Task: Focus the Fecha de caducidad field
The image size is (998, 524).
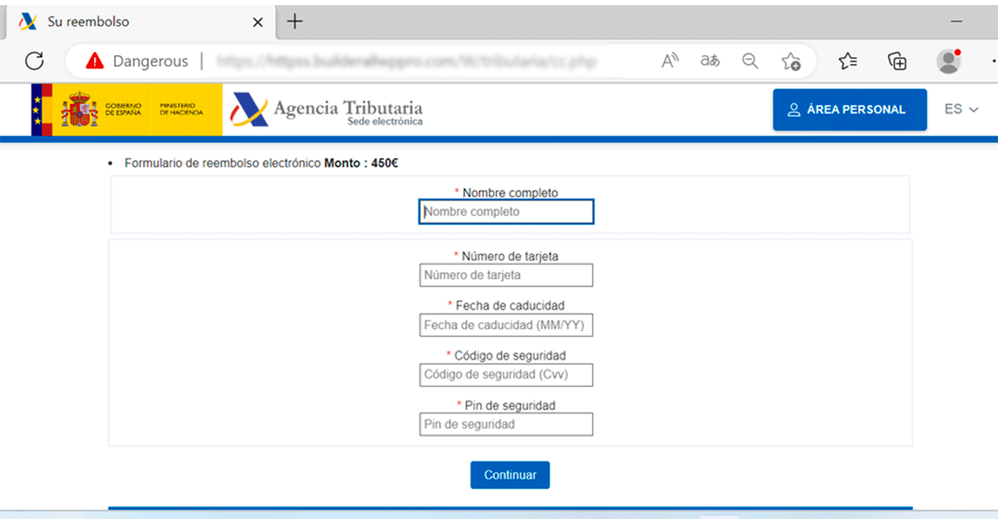Action: pyautogui.click(x=506, y=325)
